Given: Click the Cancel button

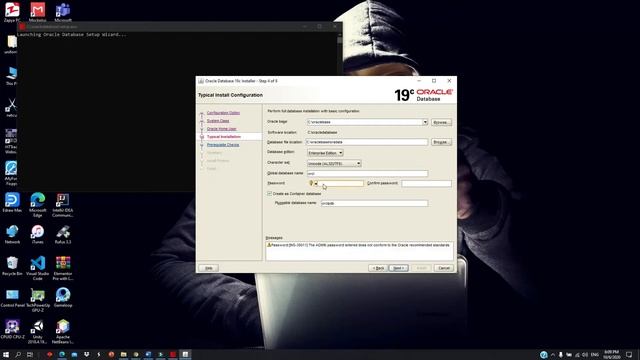Looking at the screenshot, I should coord(444,268).
